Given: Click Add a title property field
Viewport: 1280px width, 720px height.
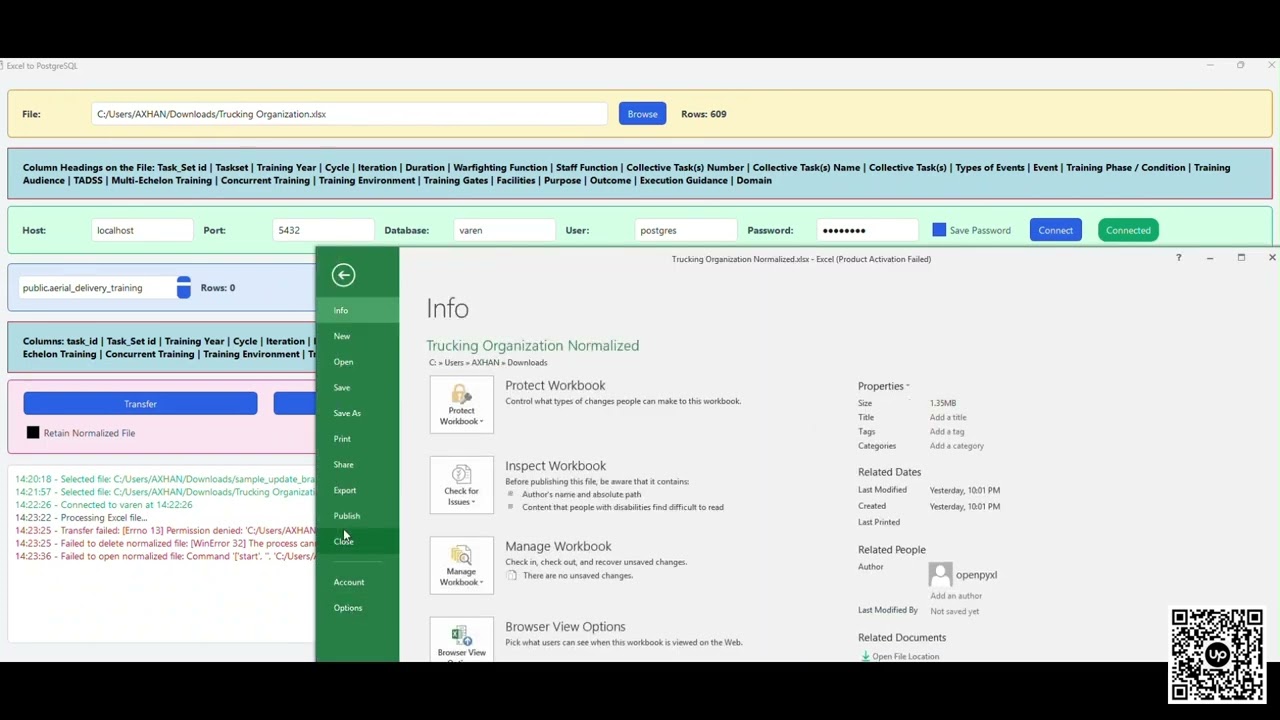Looking at the screenshot, I should (948, 417).
